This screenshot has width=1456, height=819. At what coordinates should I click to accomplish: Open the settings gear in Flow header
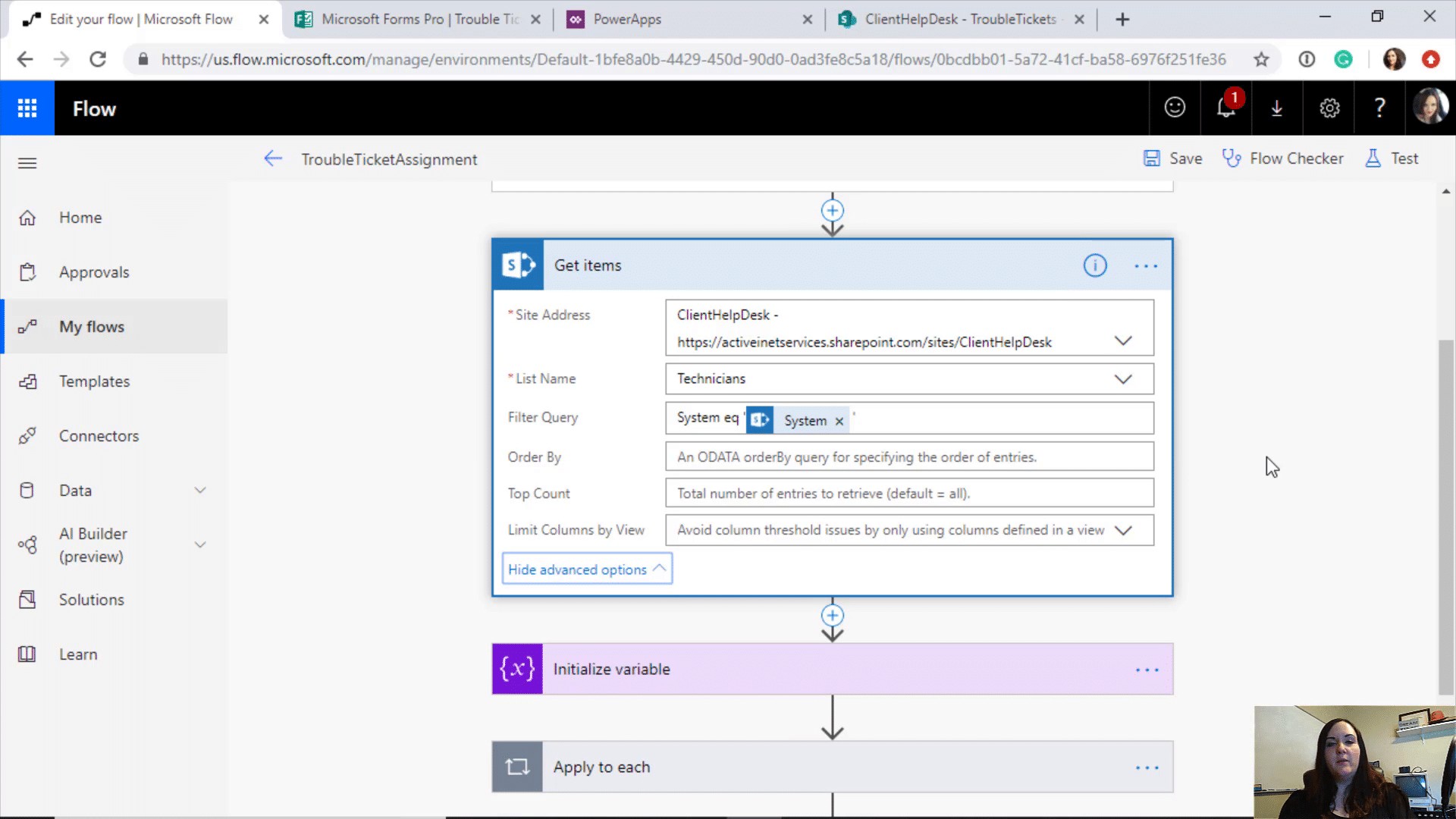tap(1329, 108)
